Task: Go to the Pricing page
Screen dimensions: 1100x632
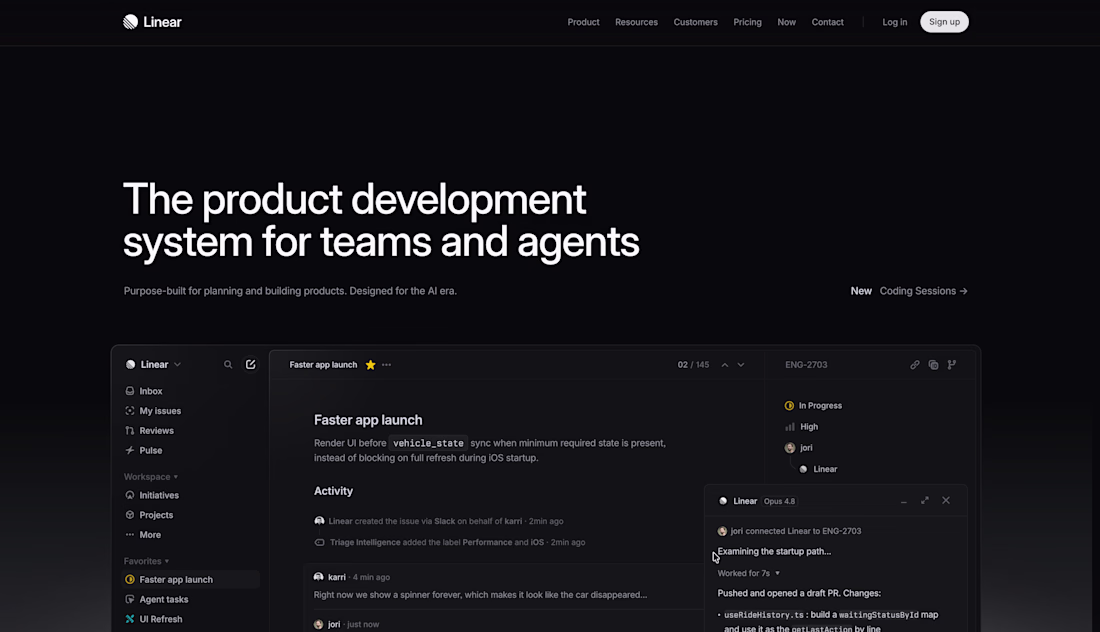Action: click(x=747, y=22)
